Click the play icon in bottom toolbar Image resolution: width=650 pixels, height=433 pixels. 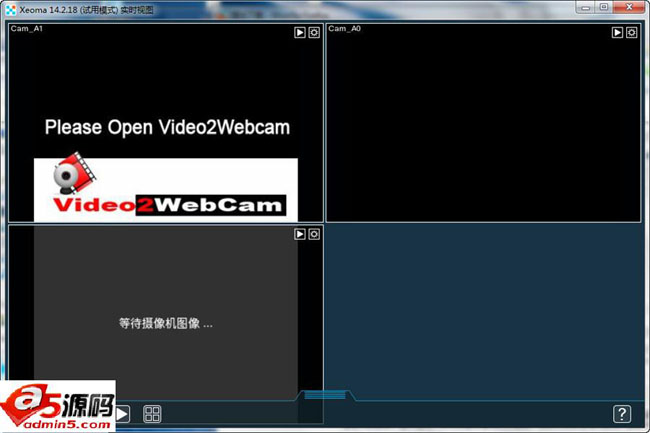point(123,414)
